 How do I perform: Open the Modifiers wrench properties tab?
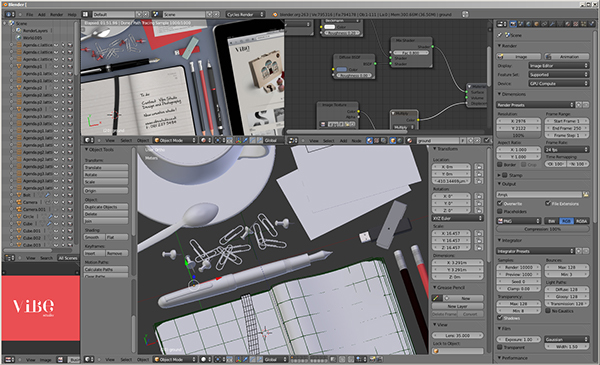(x=552, y=24)
